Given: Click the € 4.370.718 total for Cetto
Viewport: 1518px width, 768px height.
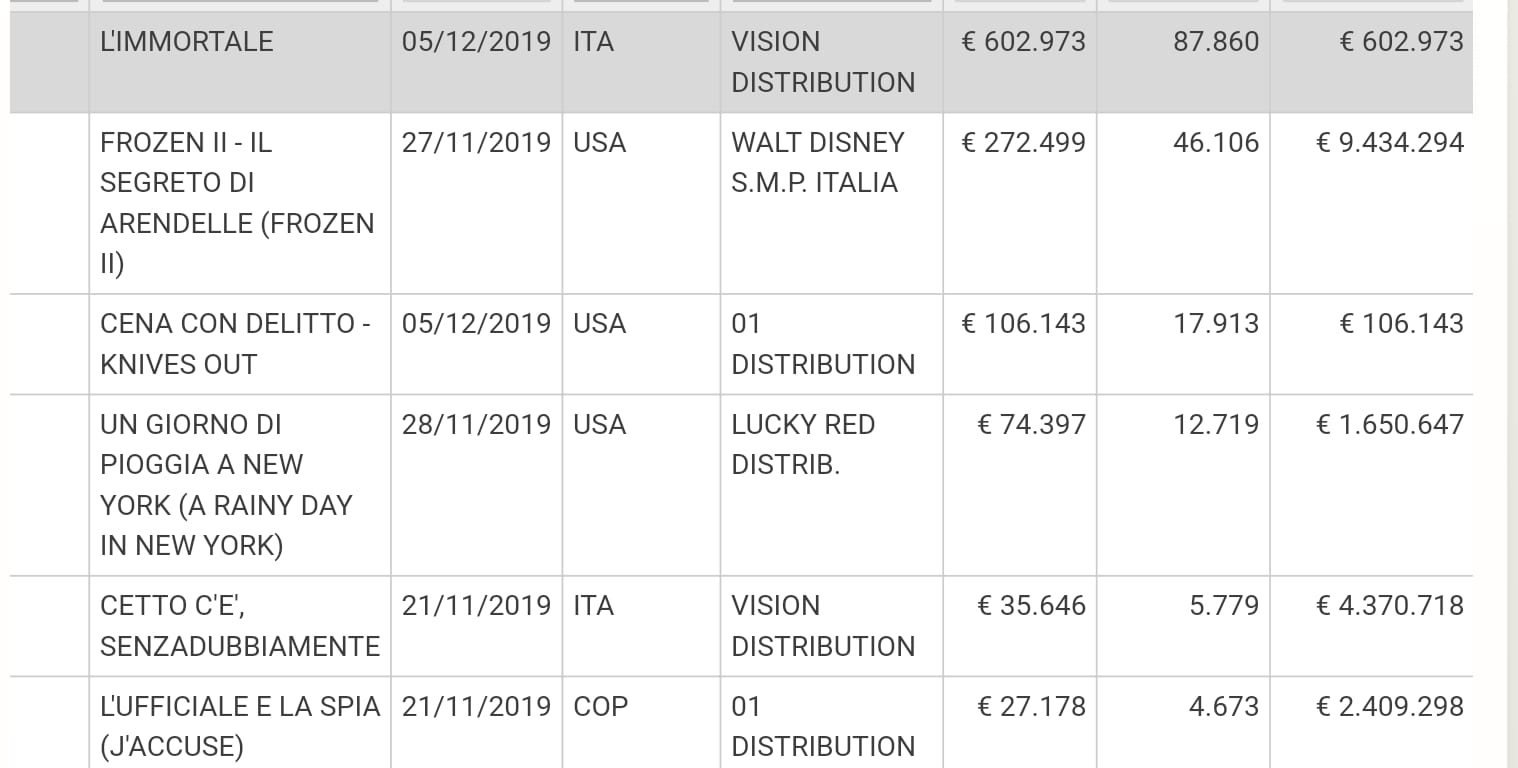Looking at the screenshot, I should click(x=1390, y=606).
